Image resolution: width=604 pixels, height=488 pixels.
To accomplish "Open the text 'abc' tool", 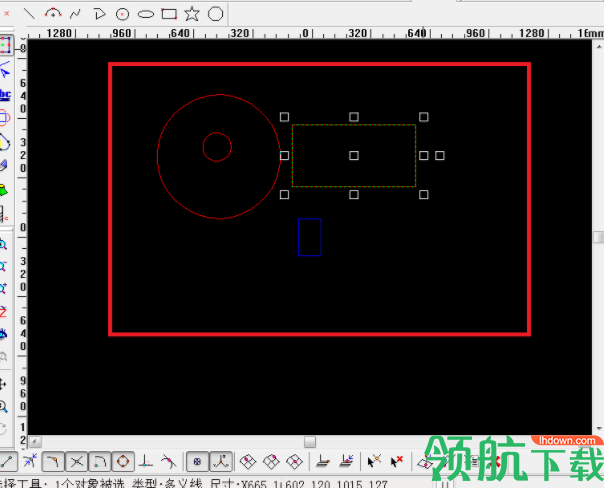I will click(x=5, y=94).
